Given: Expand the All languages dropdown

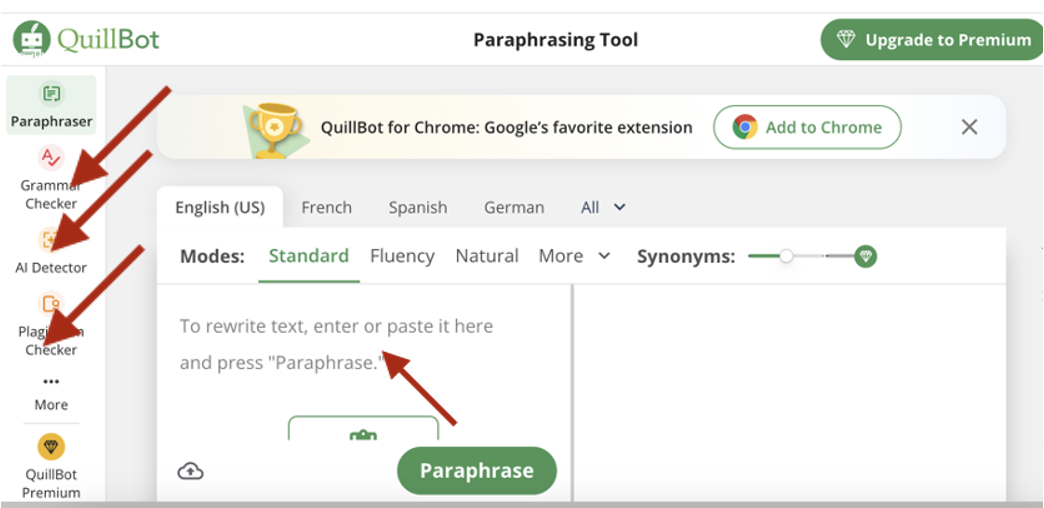Looking at the screenshot, I should point(603,208).
